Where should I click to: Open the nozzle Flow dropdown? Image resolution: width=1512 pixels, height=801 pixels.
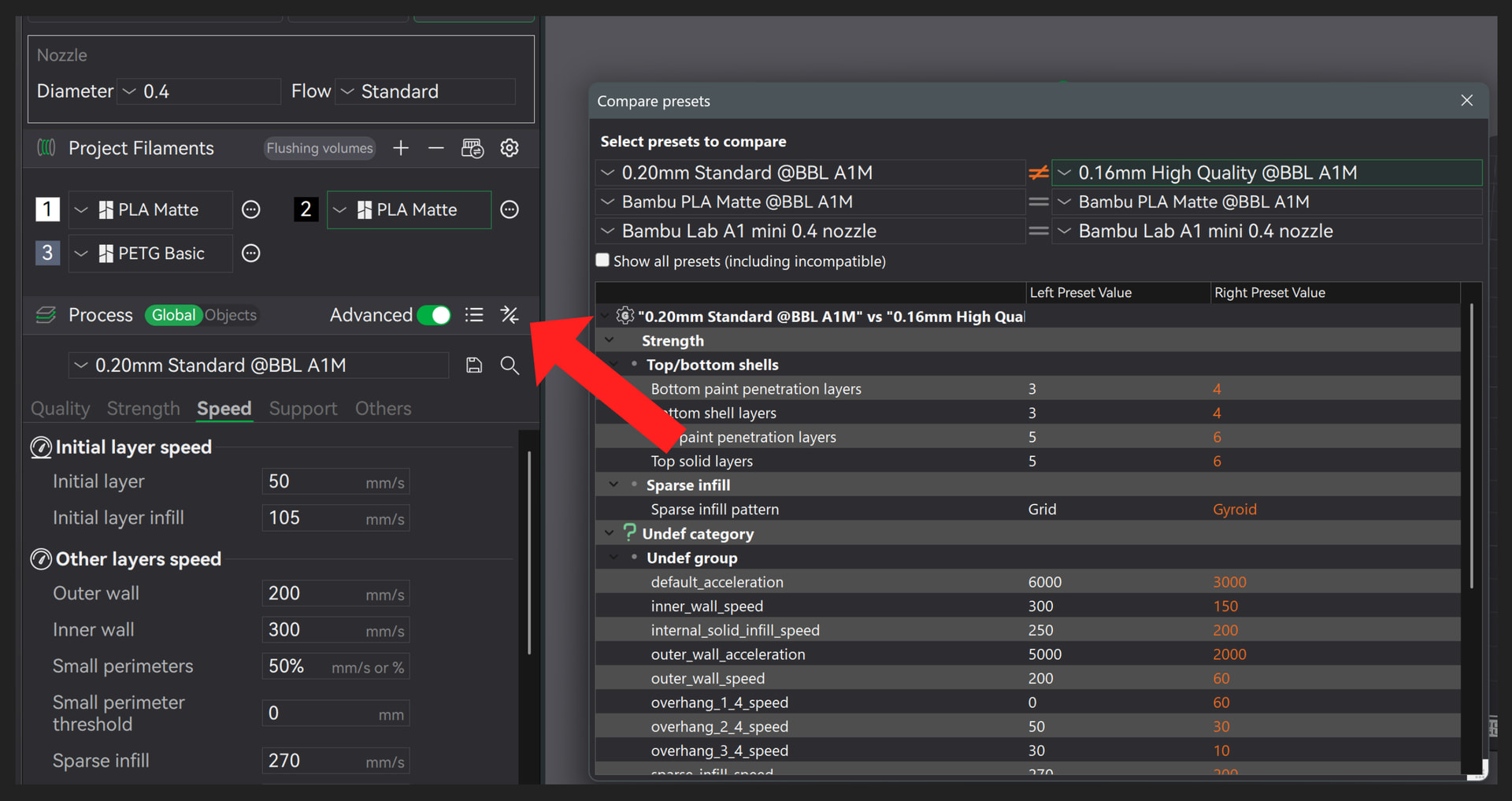coord(425,91)
